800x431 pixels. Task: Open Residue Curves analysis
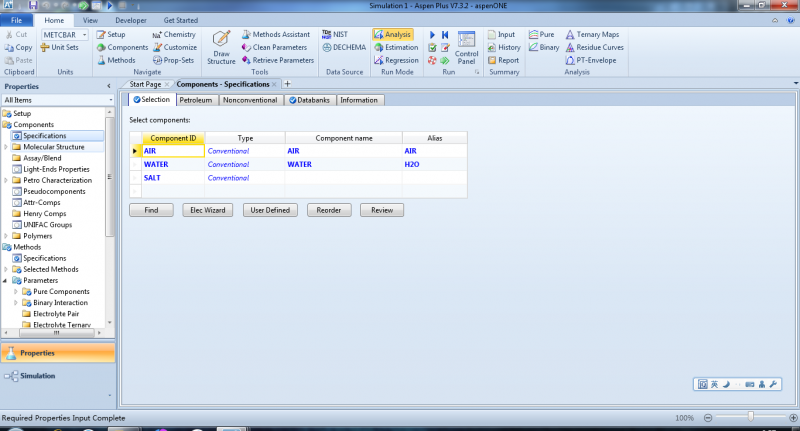point(594,47)
